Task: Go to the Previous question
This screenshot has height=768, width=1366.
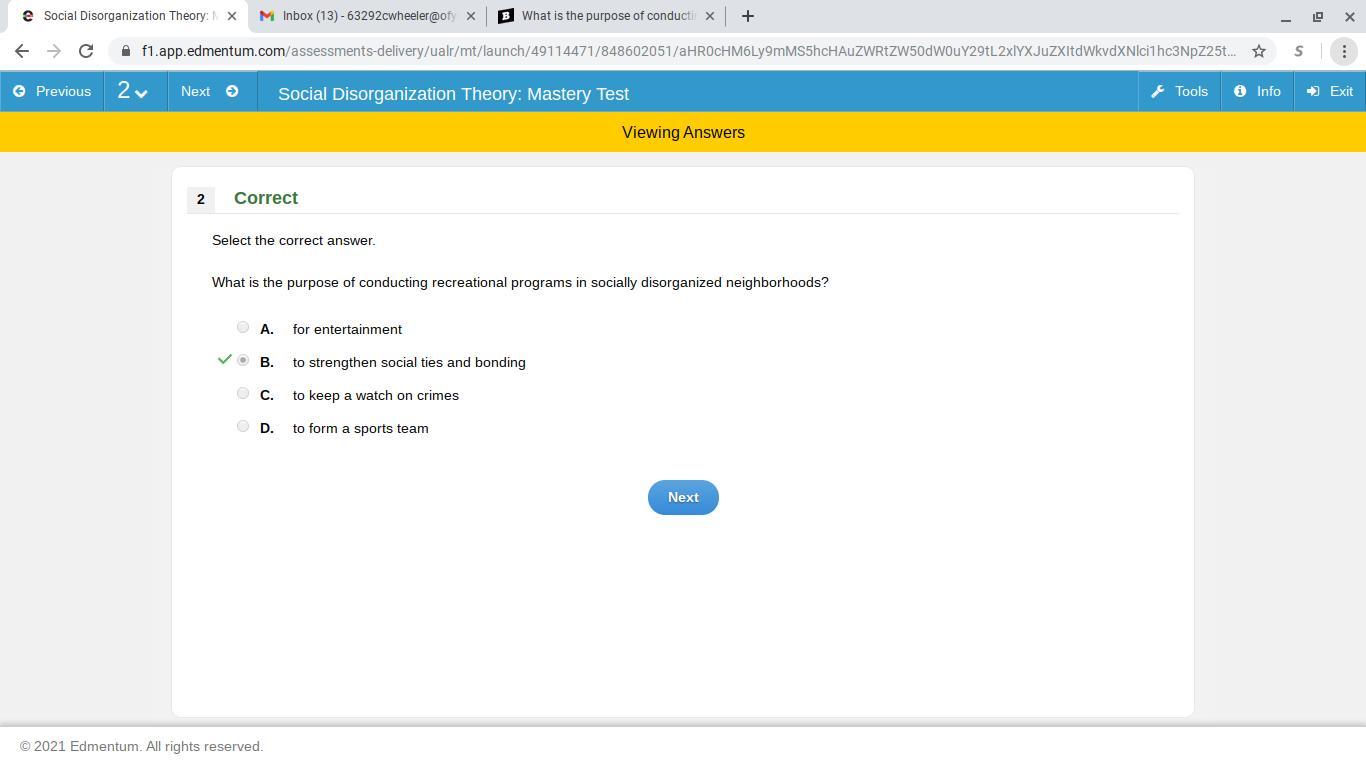Action: coord(52,91)
